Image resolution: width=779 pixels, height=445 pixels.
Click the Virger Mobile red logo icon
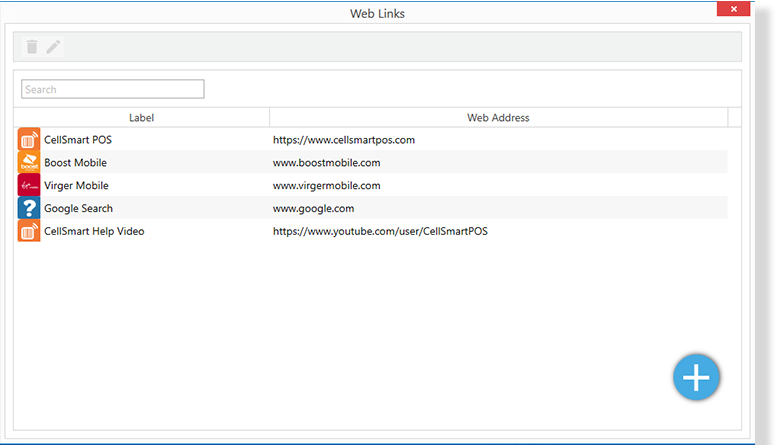[x=29, y=185]
